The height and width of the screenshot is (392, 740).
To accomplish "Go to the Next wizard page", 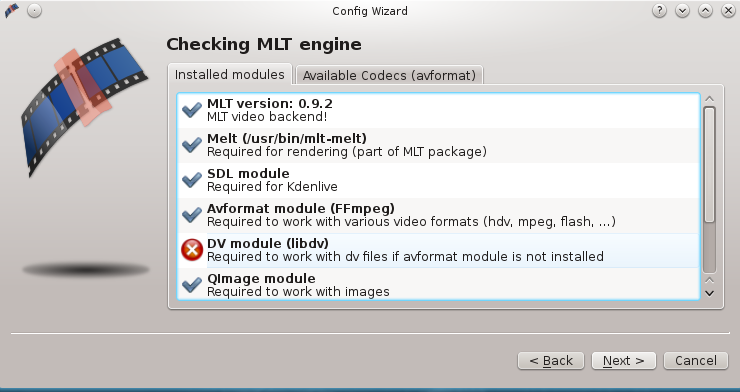I will (x=623, y=361).
